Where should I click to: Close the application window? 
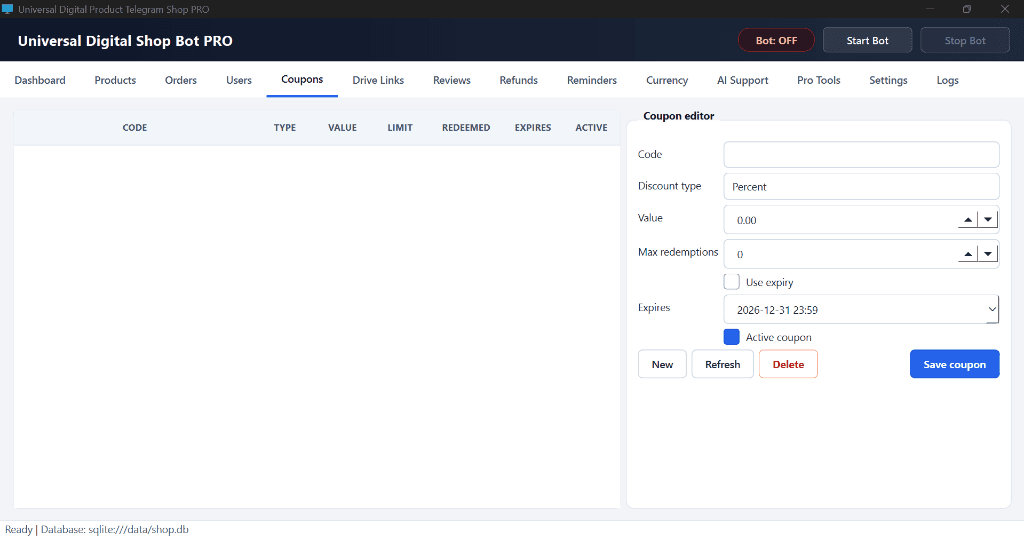(1004, 9)
